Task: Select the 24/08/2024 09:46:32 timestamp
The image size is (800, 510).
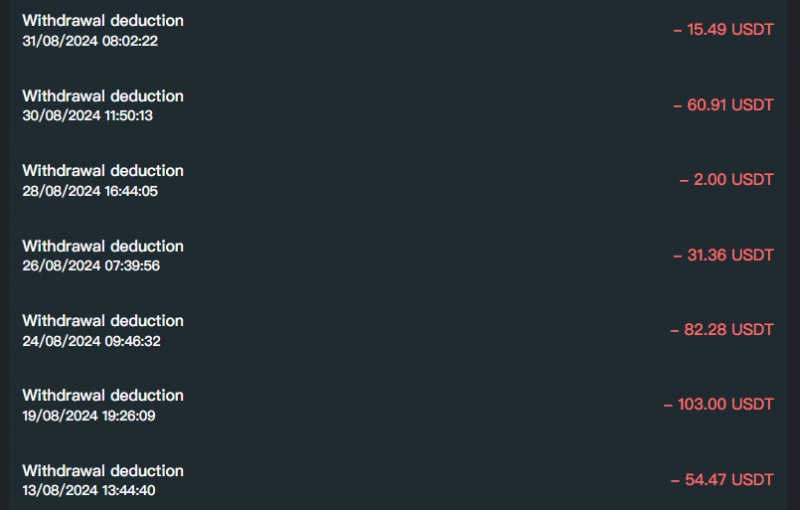Action: [x=91, y=341]
